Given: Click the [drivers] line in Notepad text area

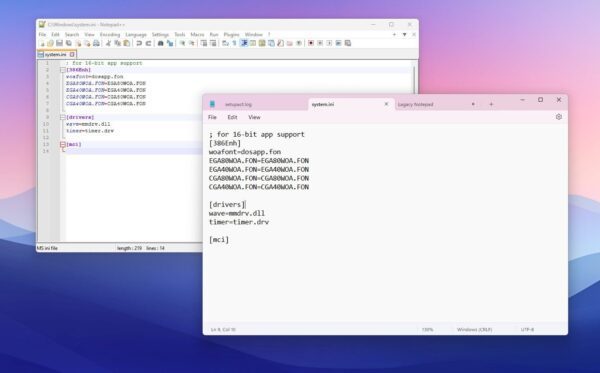Looking at the screenshot, I should coord(227,205).
